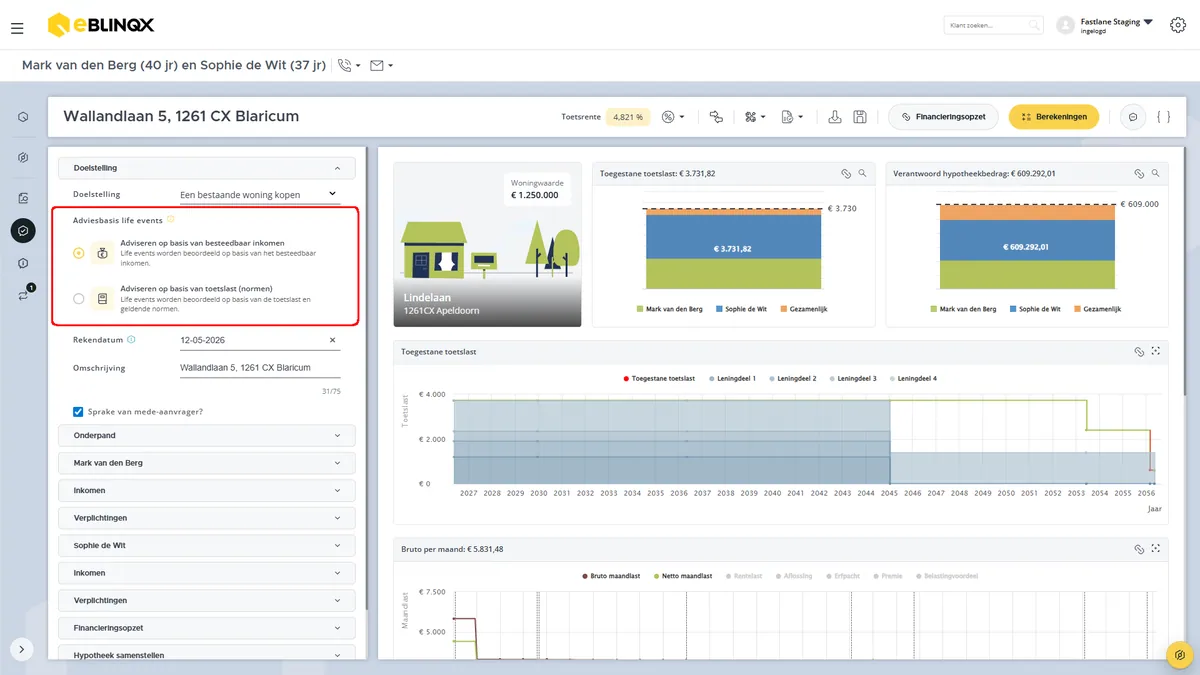This screenshot has height=675, width=1200.
Task: Expand the Sophie de Wit section
Action: tap(207, 546)
